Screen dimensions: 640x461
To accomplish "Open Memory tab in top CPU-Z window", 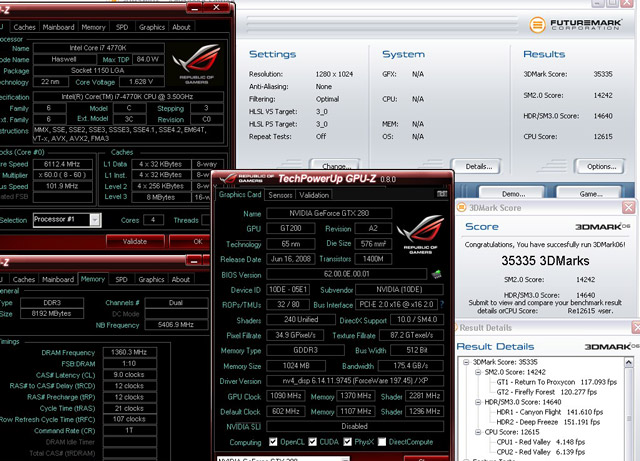I will pos(93,27).
